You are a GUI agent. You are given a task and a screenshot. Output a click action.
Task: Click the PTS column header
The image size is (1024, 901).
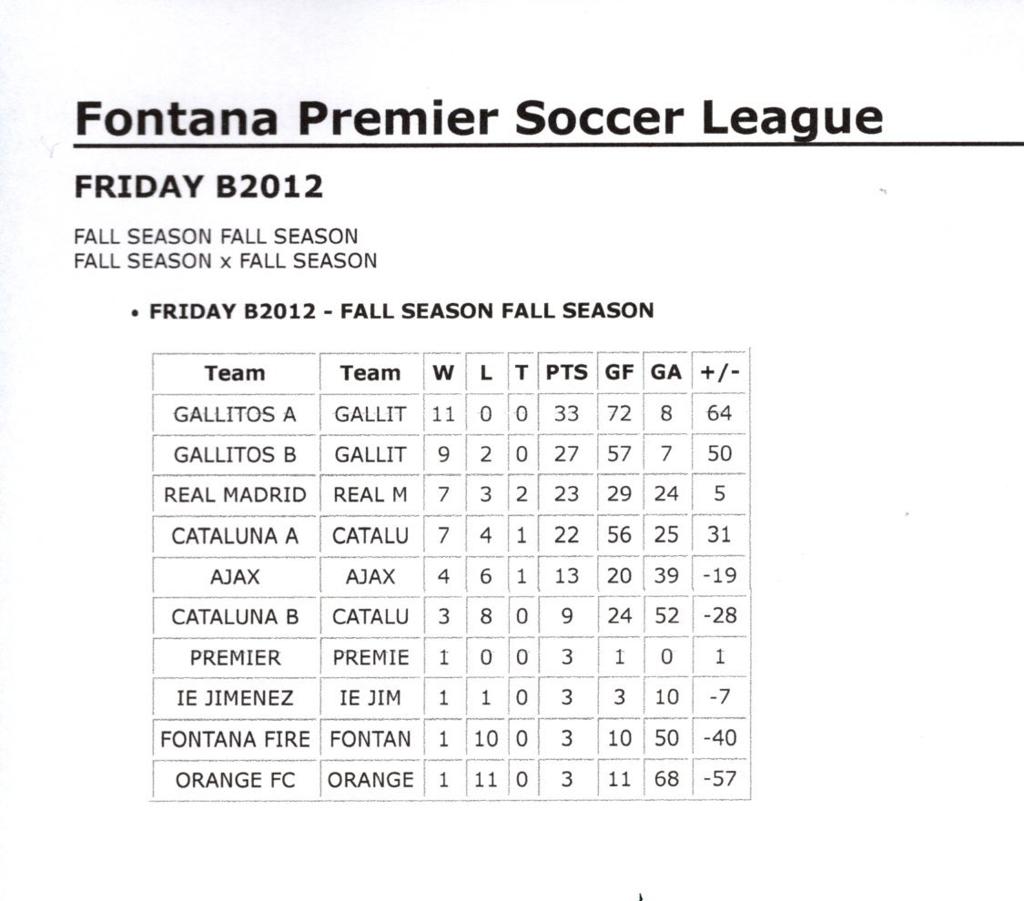[566, 373]
